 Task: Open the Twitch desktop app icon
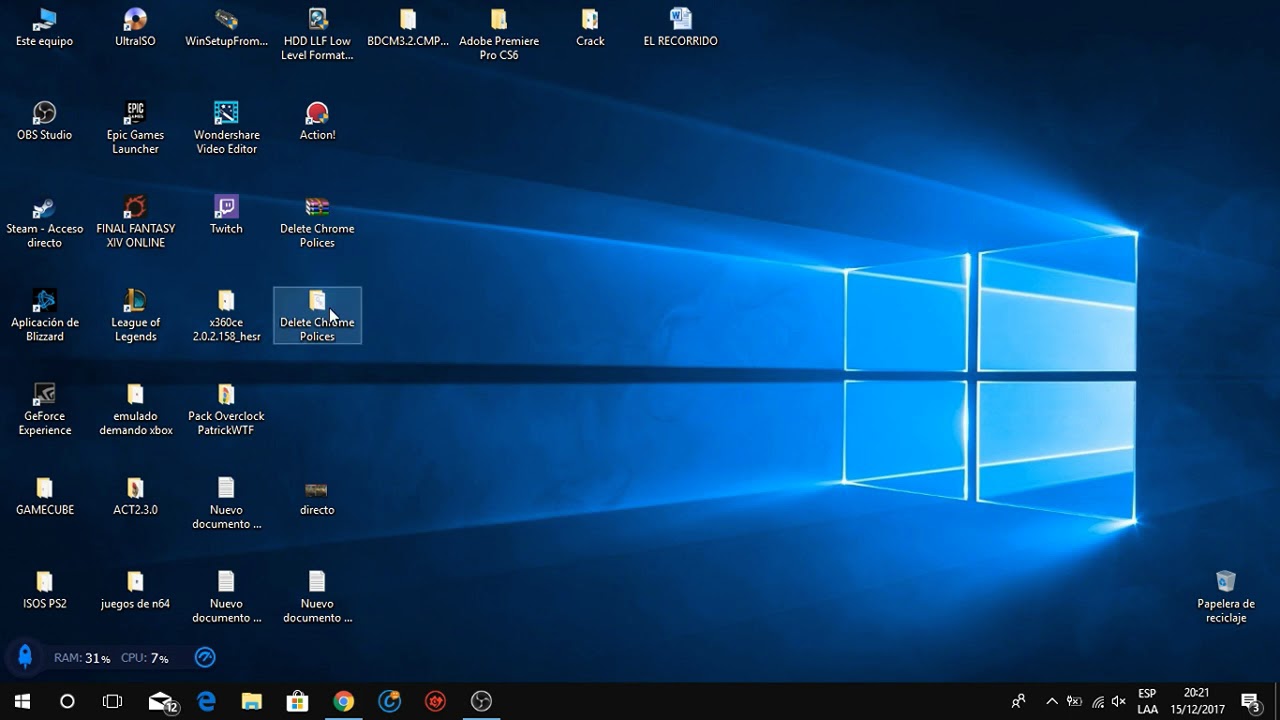226,216
